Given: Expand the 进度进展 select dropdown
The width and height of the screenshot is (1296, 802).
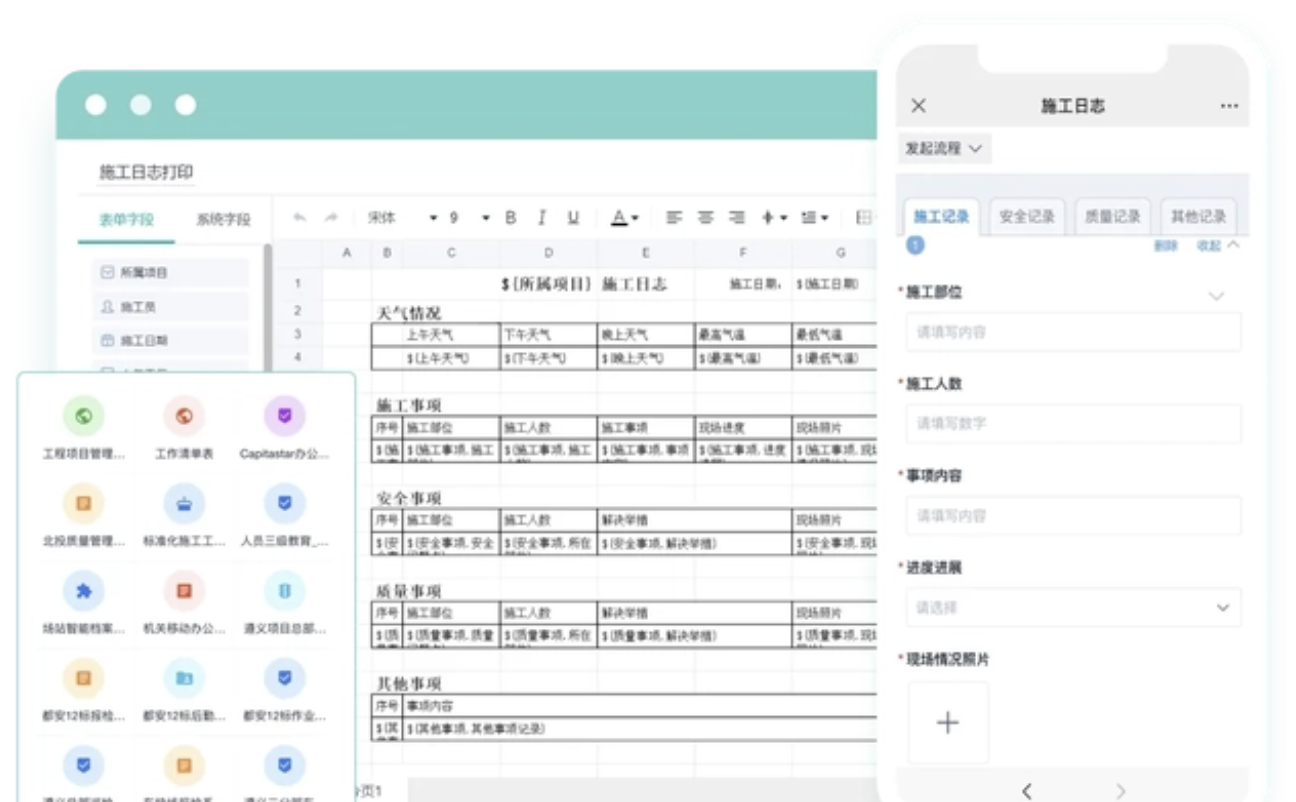Looking at the screenshot, I should click(1222, 608).
